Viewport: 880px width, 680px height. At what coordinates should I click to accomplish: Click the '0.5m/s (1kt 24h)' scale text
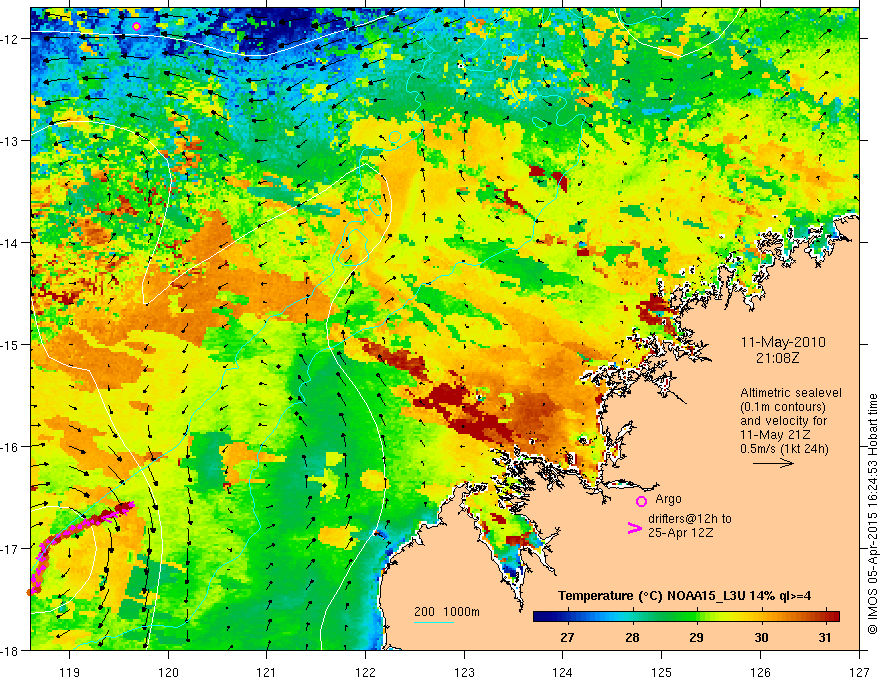pos(784,449)
